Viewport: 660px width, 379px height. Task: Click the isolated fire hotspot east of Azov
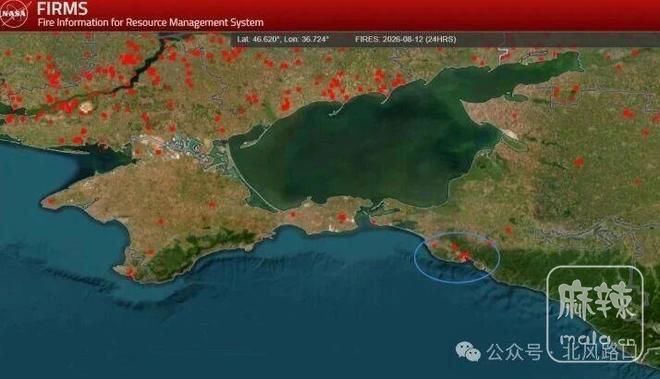579,162
